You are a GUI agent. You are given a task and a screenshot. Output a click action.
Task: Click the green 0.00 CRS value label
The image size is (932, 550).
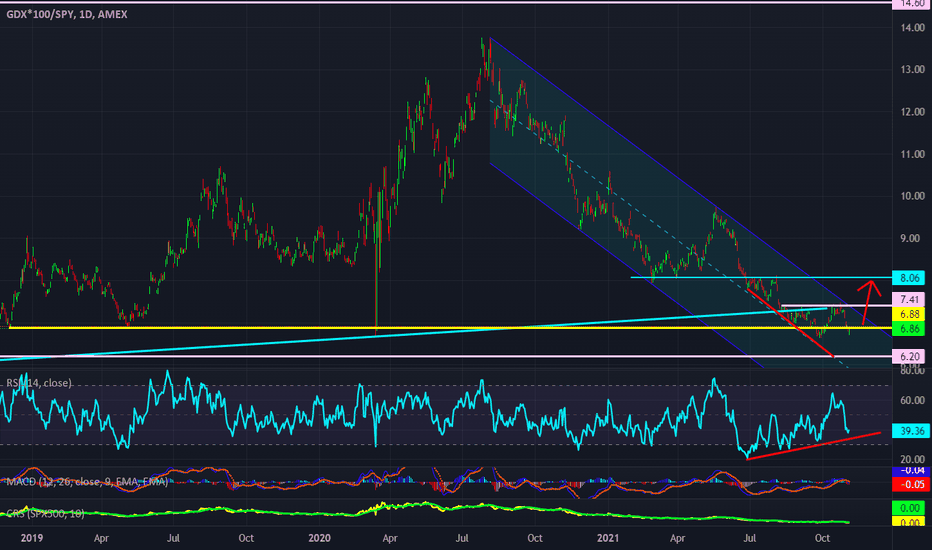(x=909, y=508)
